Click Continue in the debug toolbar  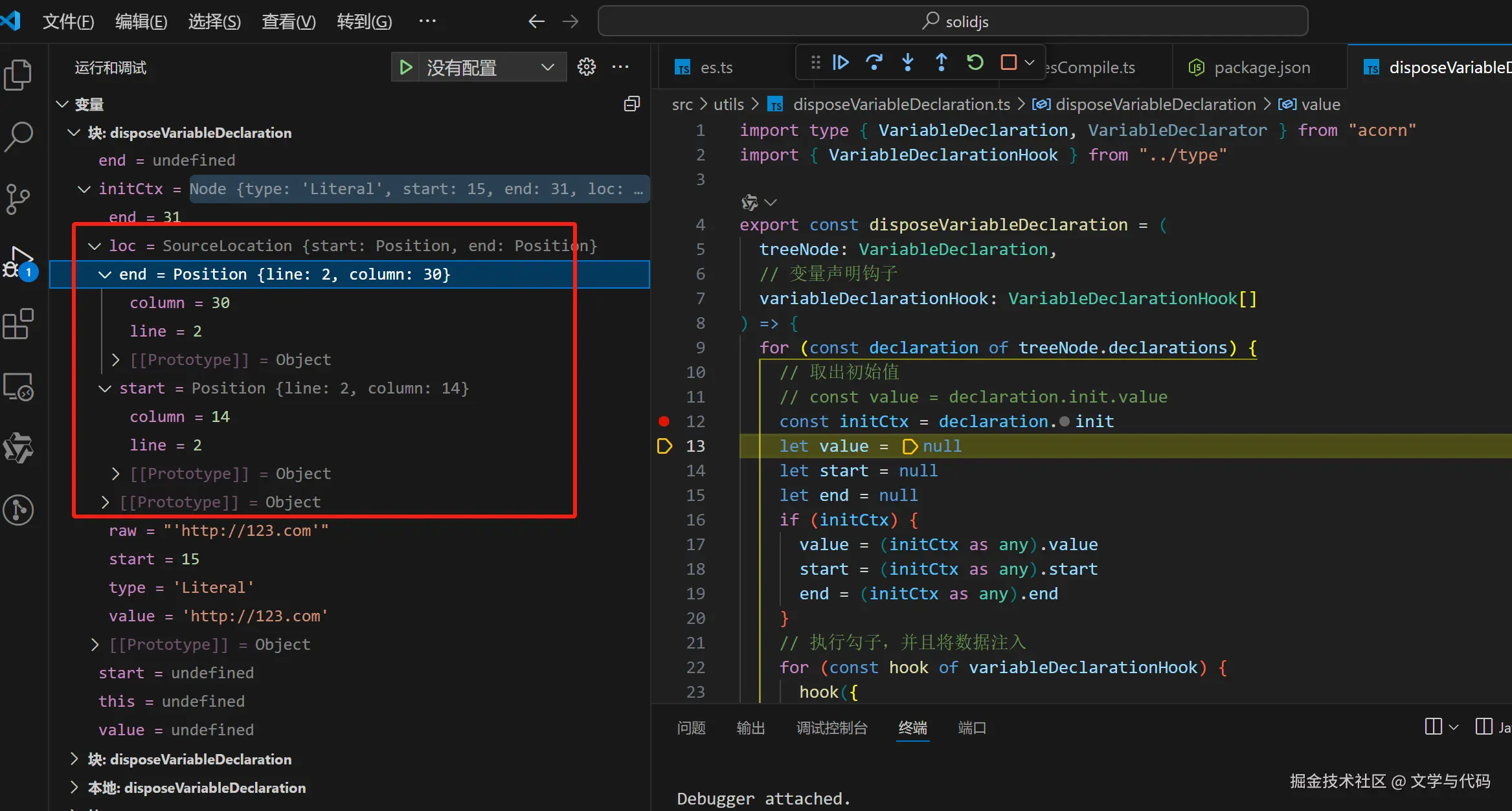(x=841, y=63)
